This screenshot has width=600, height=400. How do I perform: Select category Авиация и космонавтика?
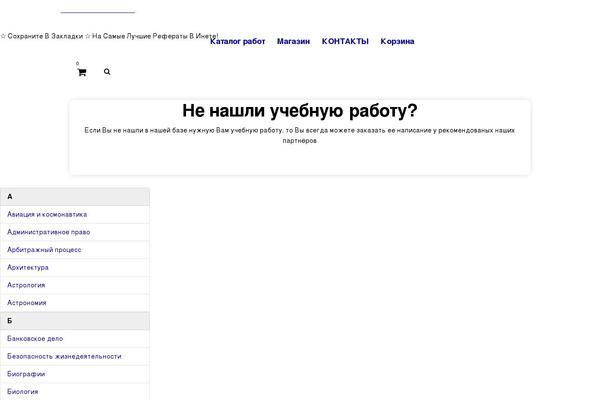(47, 214)
